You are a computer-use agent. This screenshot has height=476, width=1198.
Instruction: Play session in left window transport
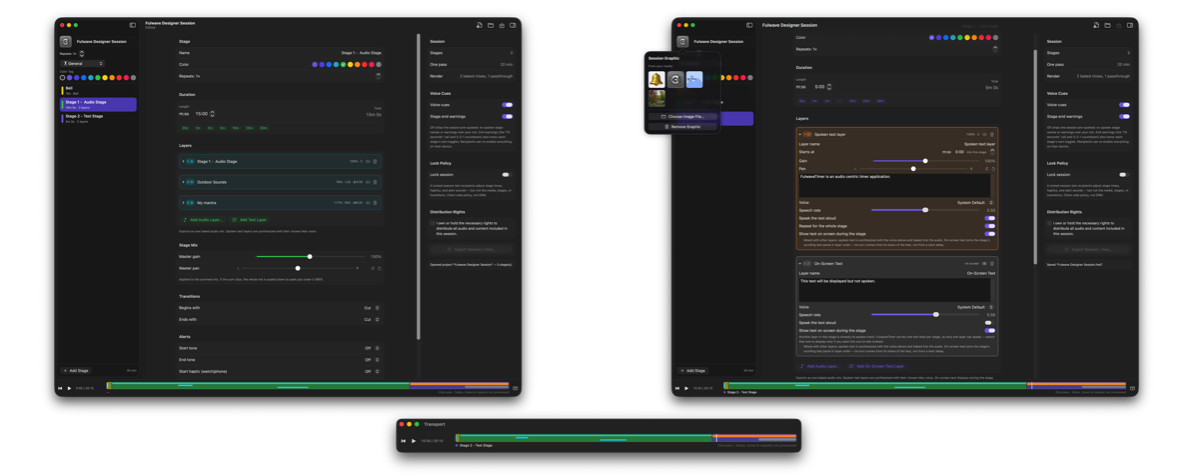pyautogui.click(x=70, y=388)
